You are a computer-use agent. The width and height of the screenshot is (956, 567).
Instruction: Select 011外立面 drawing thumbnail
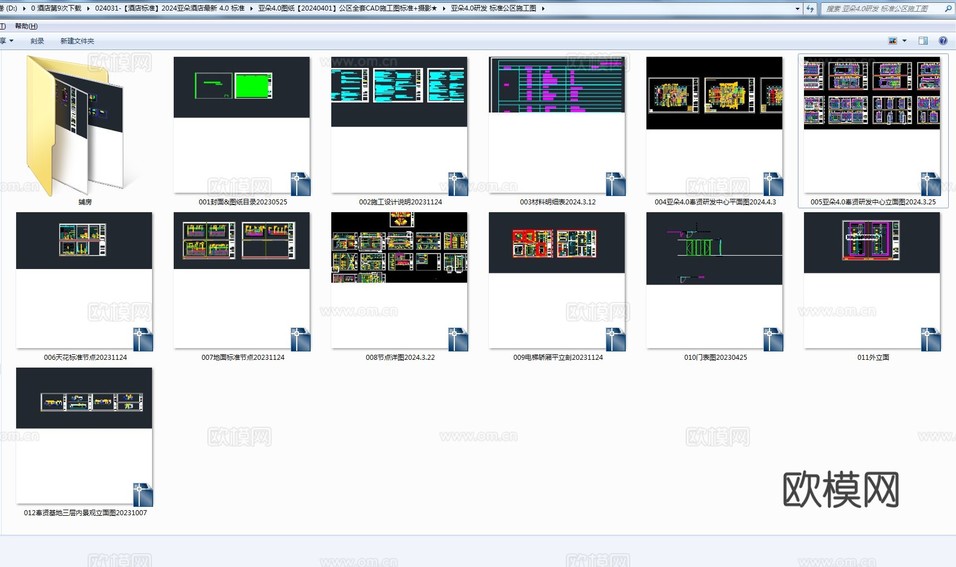point(872,280)
